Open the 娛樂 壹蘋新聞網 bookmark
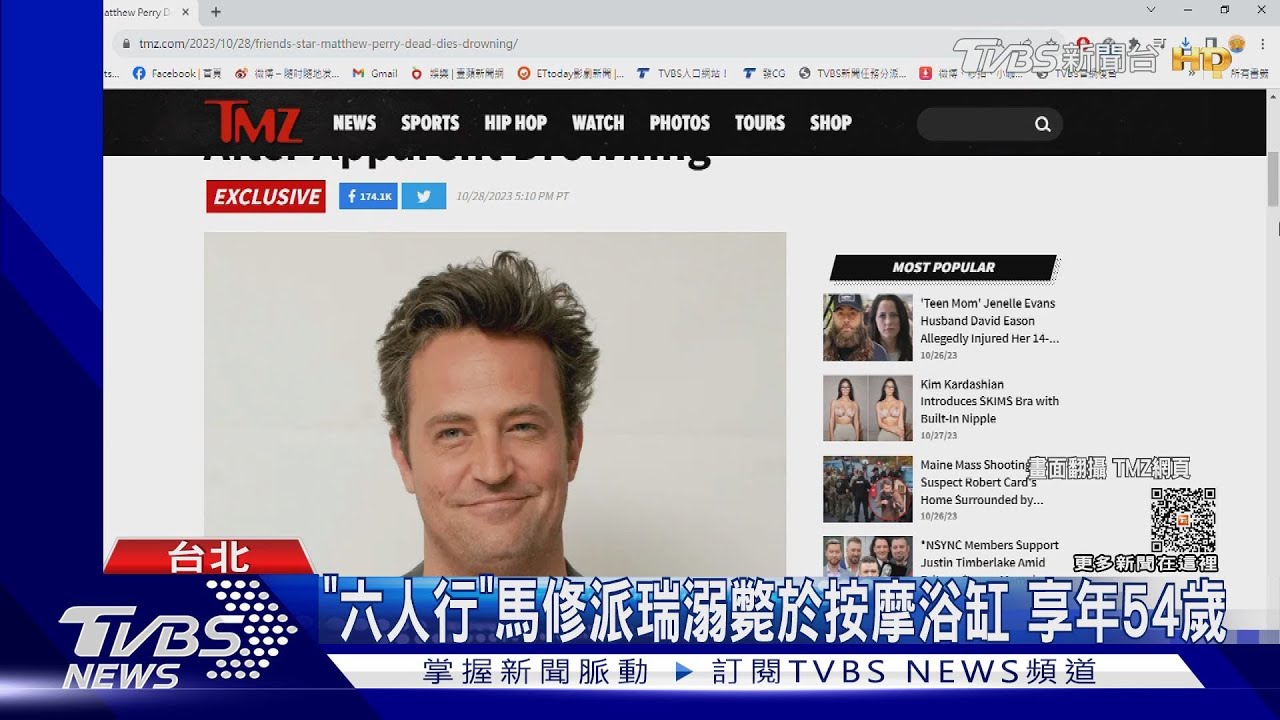Screen dimensions: 1280x720 coord(458,73)
